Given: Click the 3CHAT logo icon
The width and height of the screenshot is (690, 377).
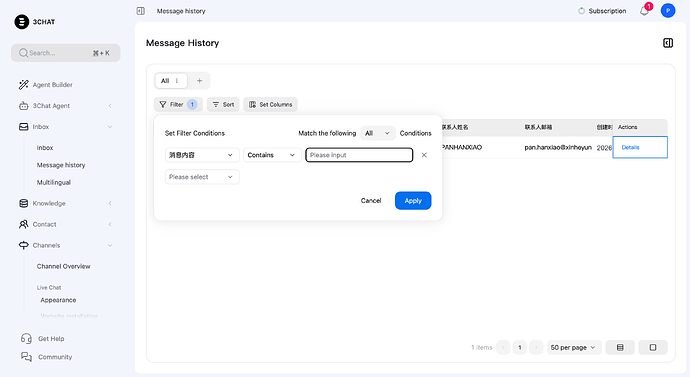Looking at the screenshot, I should (22, 22).
